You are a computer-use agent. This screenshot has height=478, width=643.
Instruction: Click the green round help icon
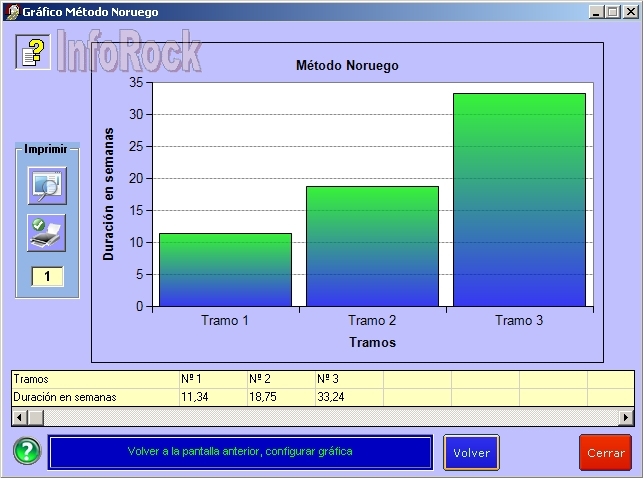tap(27, 451)
